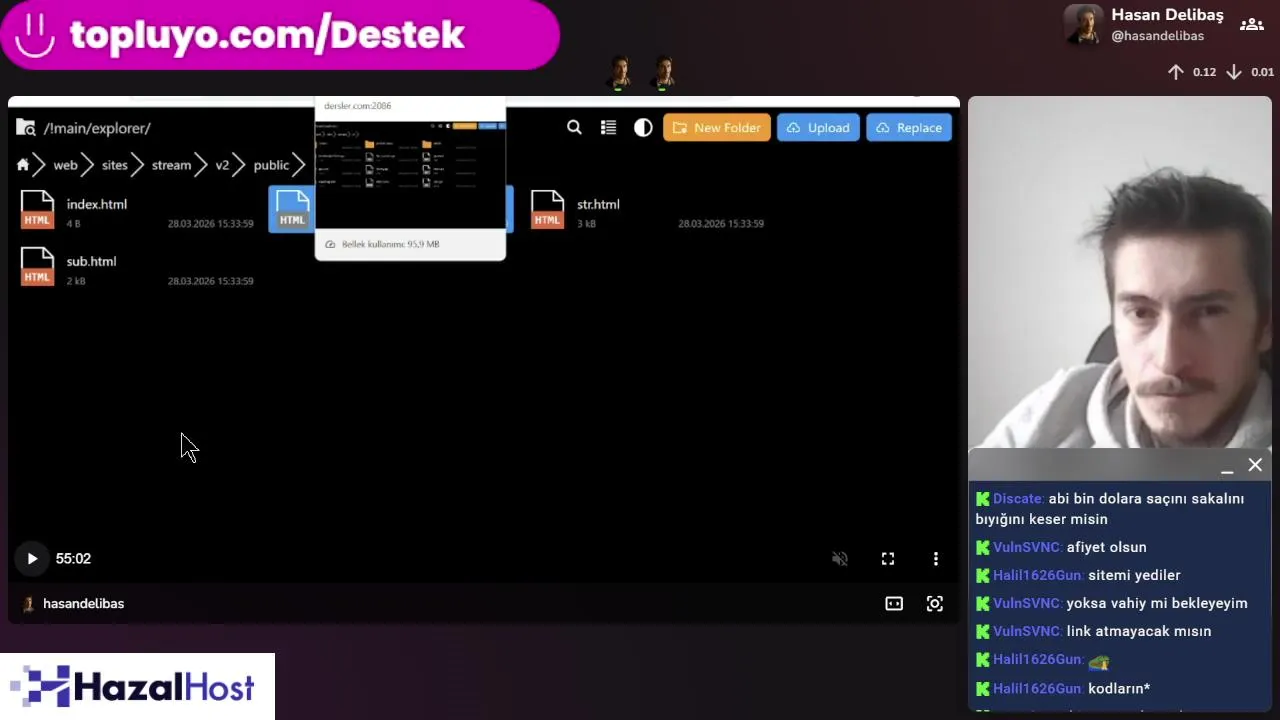Viewport: 1280px width, 720px height.
Task: Click the download speed arrow indicator
Action: click(1234, 72)
